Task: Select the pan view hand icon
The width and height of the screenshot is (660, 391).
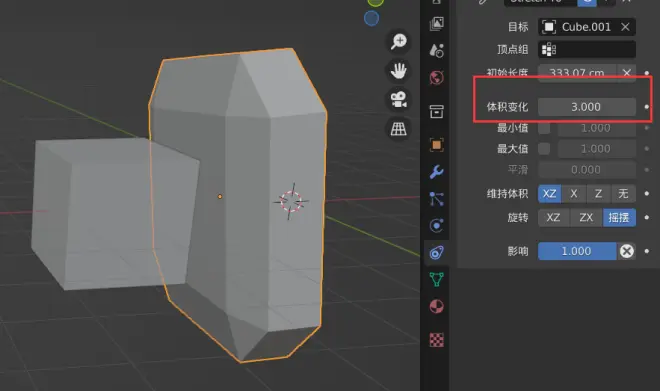Action: [398, 70]
